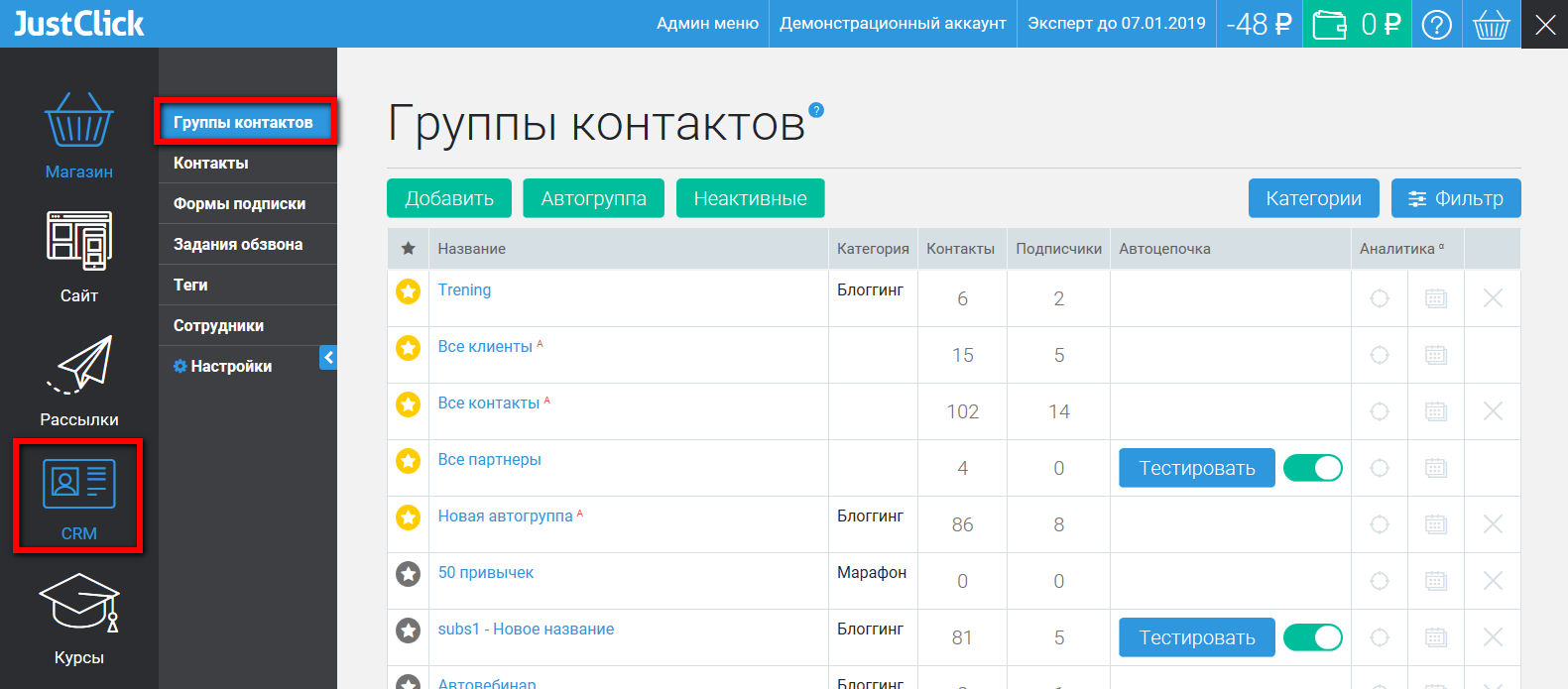This screenshot has width=1568, height=689.
Task: Open the Все партнеры group link
Action: point(490,459)
